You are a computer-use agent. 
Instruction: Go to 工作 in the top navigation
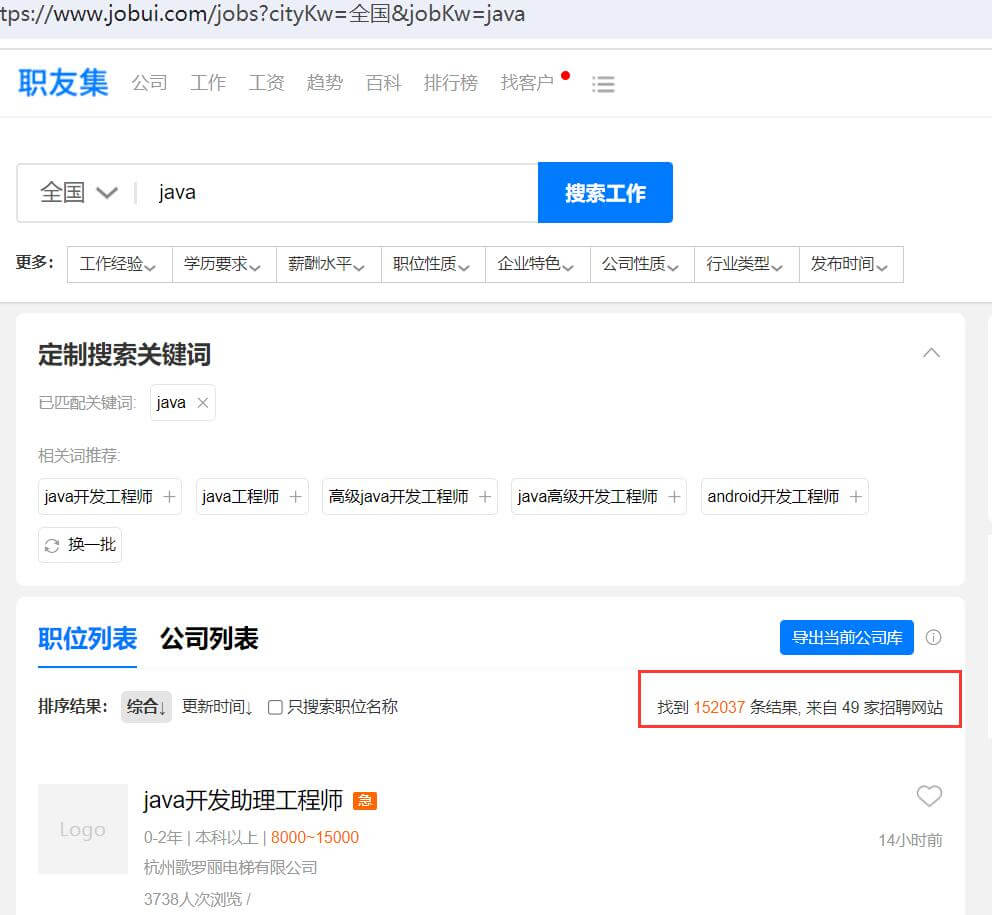[x=208, y=83]
